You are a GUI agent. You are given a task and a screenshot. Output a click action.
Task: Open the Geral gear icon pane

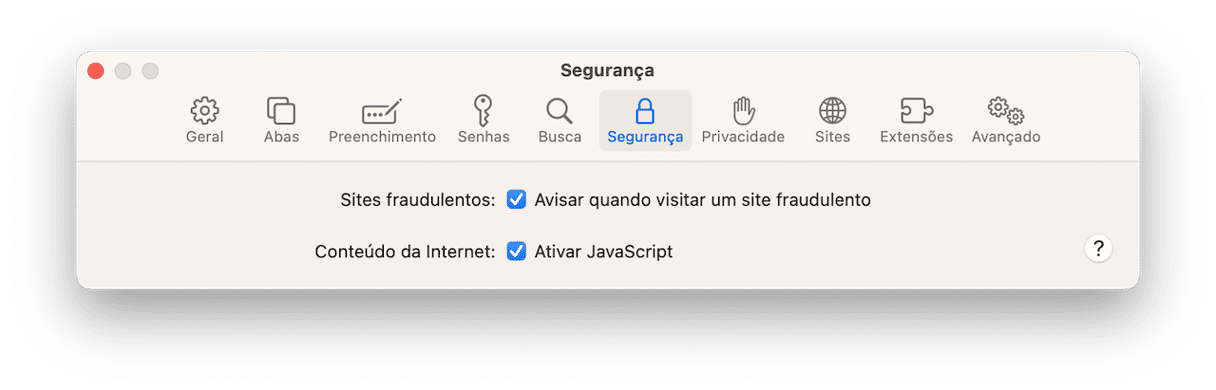click(x=204, y=110)
